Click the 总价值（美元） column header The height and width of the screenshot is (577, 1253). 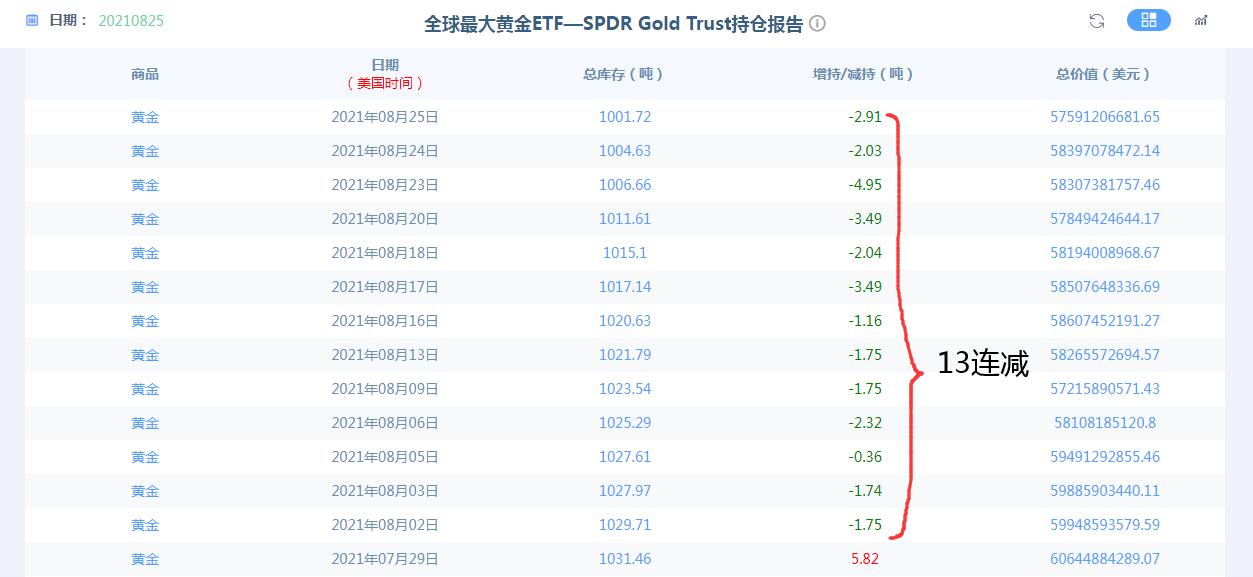1105,74
